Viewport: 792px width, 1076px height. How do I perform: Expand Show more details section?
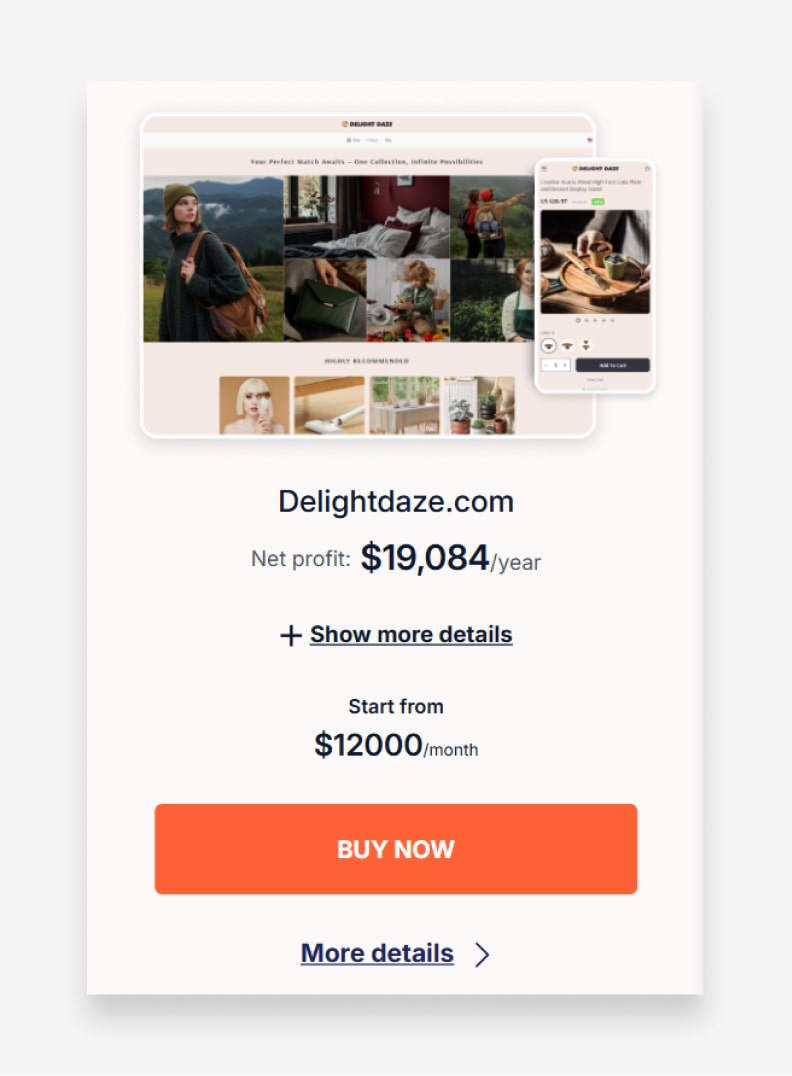tap(410, 635)
